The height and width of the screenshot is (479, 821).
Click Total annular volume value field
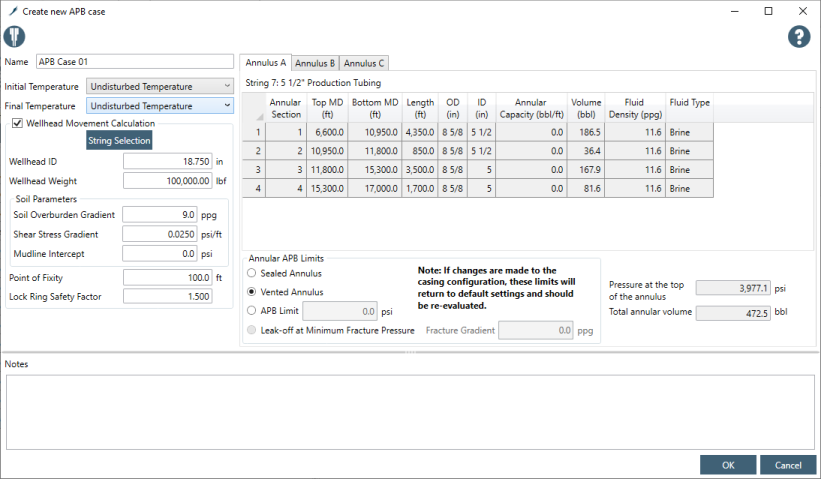[733, 313]
